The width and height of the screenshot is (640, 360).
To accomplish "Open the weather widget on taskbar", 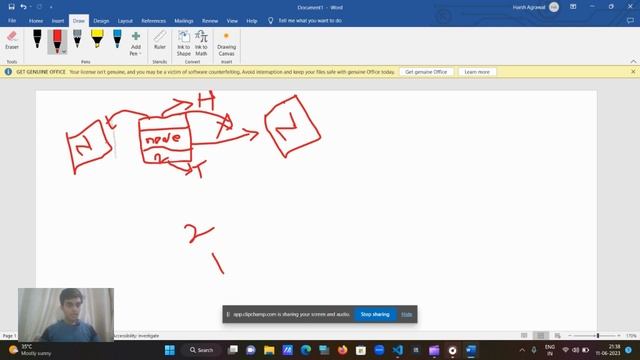I will coord(31,350).
